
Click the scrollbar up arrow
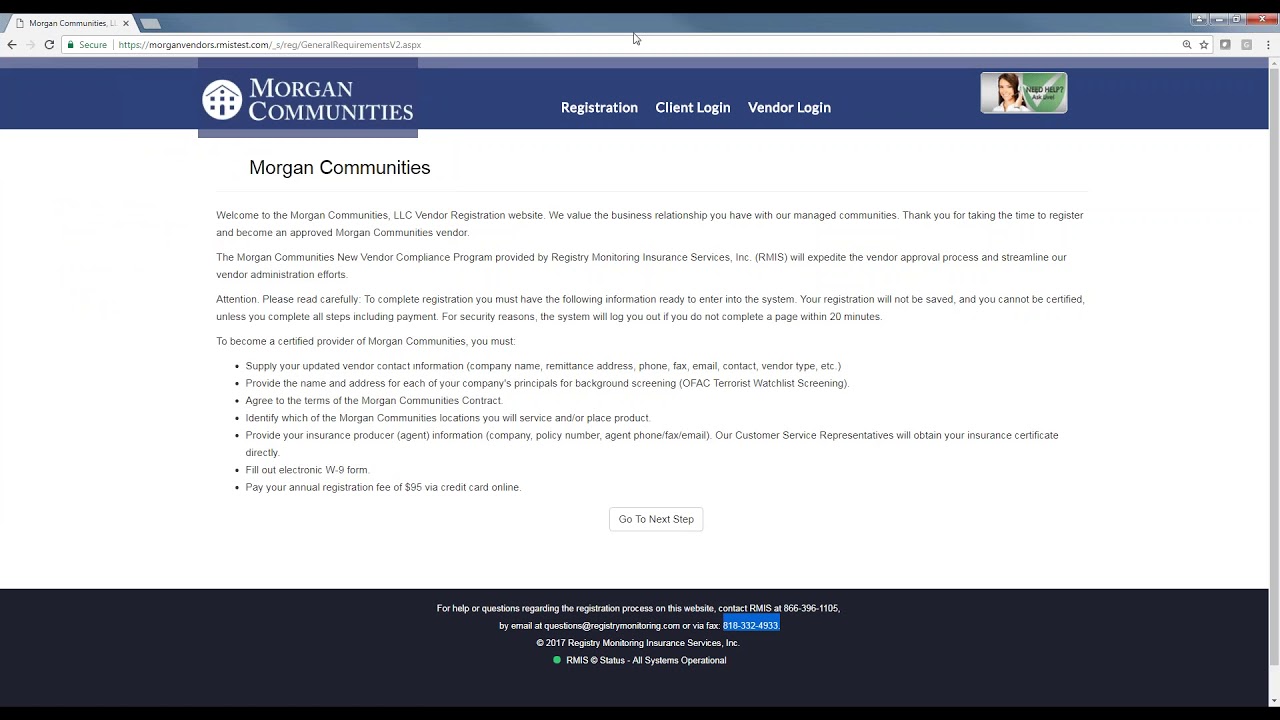pyautogui.click(x=1274, y=64)
